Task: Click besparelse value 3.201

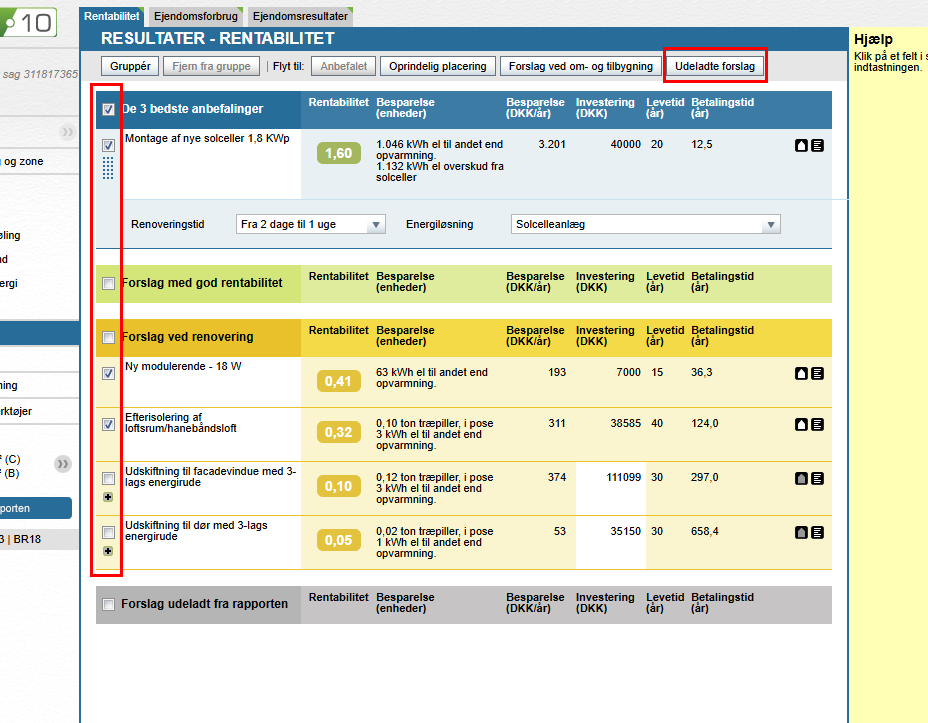Action: click(552, 144)
